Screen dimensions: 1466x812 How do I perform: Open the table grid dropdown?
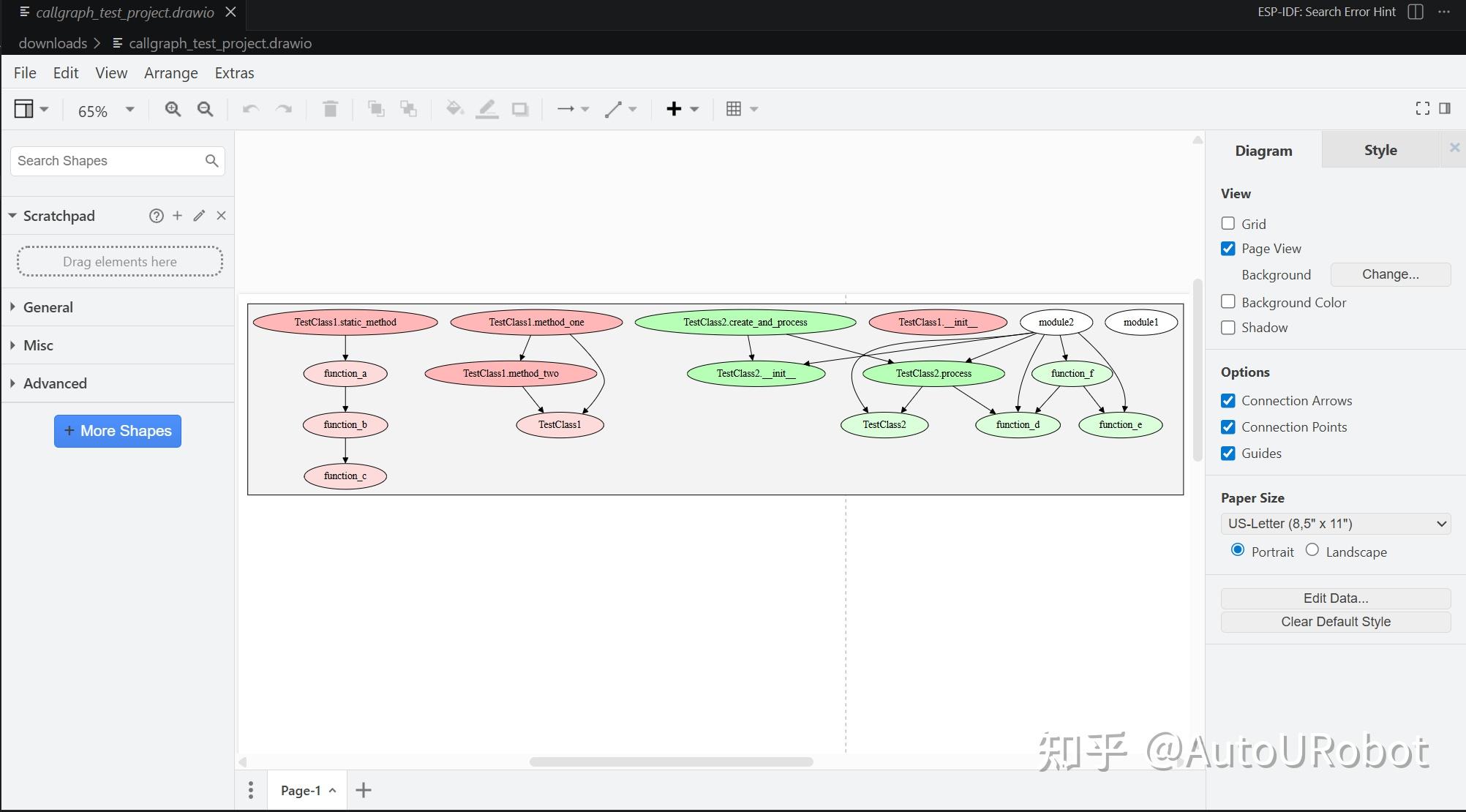pos(742,109)
